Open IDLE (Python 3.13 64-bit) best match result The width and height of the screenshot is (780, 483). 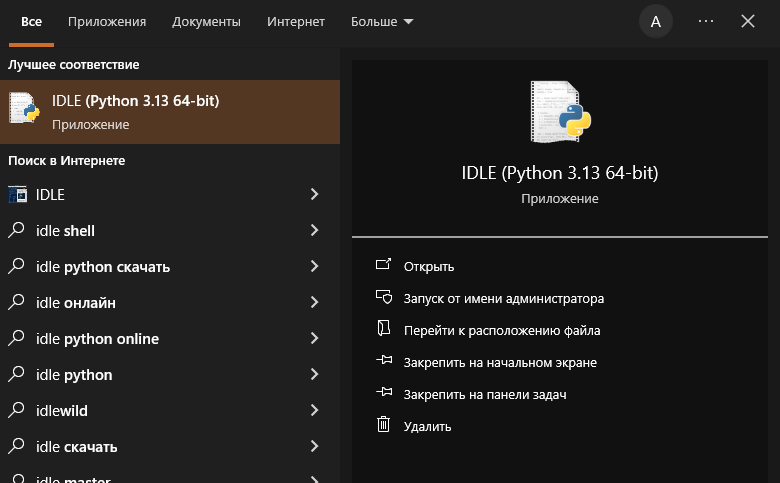(x=170, y=112)
